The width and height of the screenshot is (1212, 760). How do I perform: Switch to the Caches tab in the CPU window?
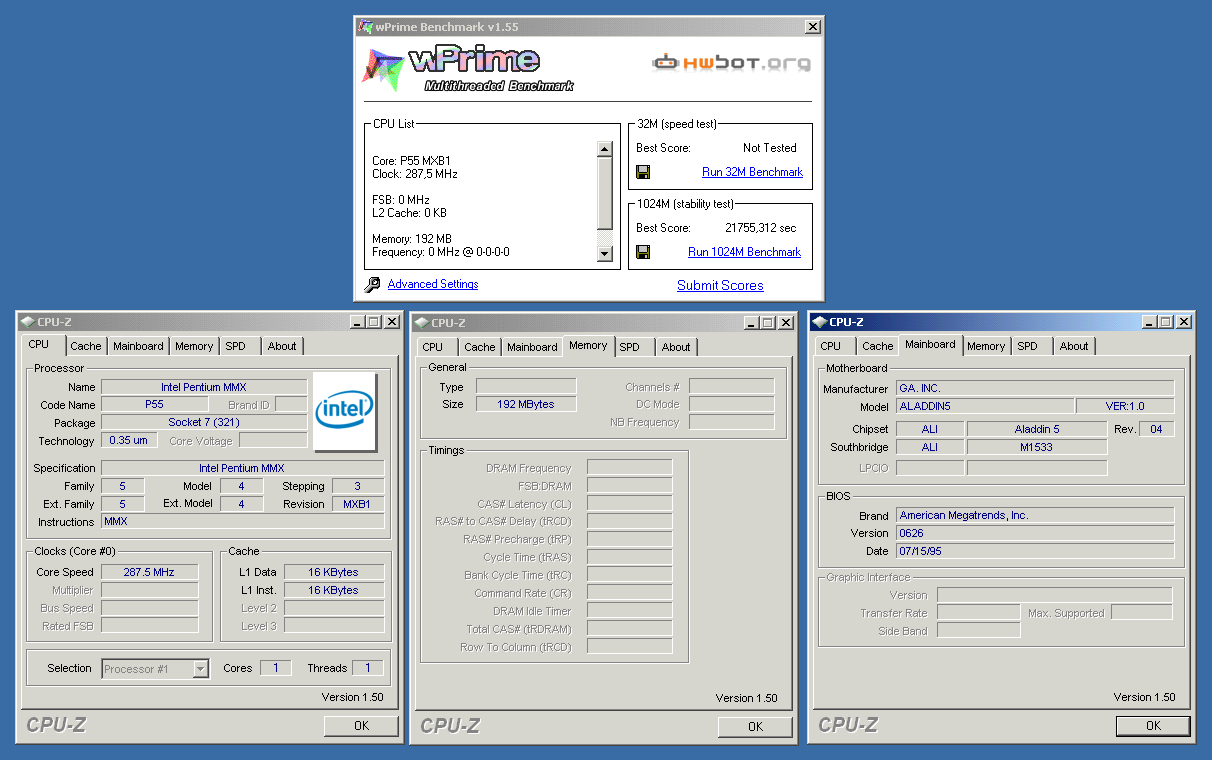[86, 346]
